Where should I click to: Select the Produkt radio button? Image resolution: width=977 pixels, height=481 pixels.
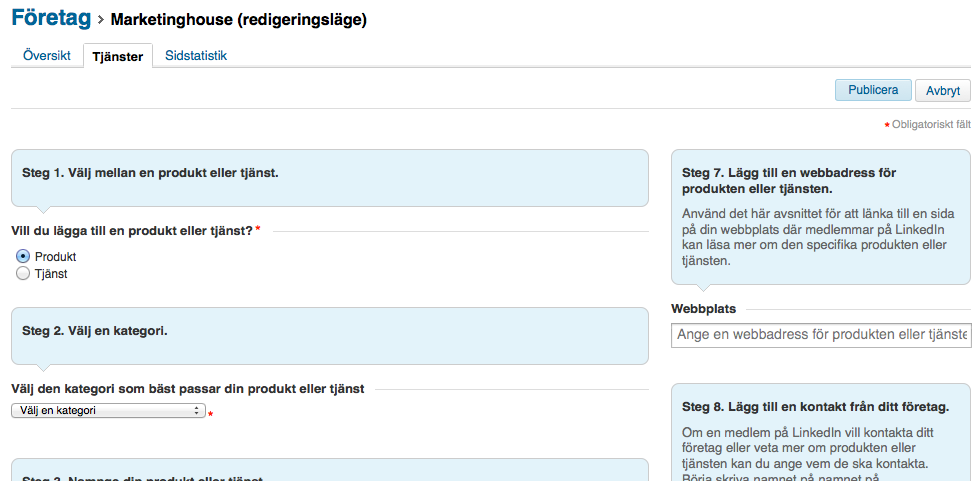click(22, 256)
